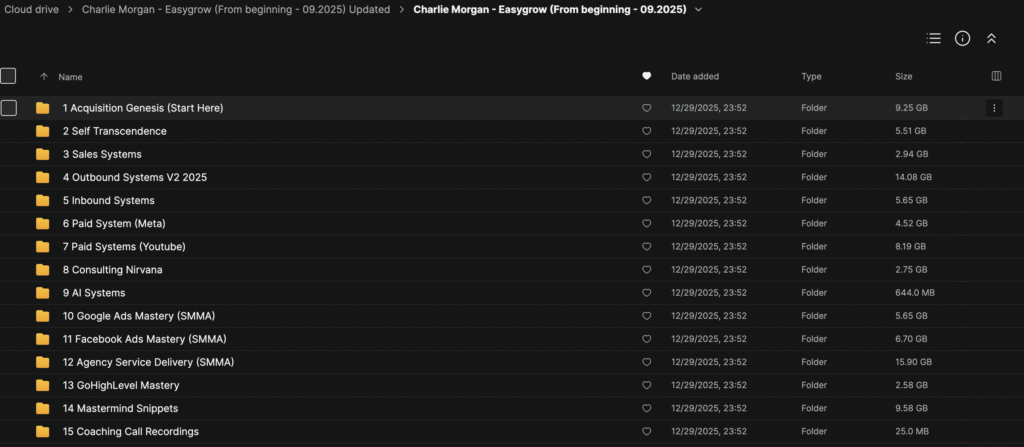
Task: Click the GoHighLevel Mastery folder icon
Action: point(42,385)
